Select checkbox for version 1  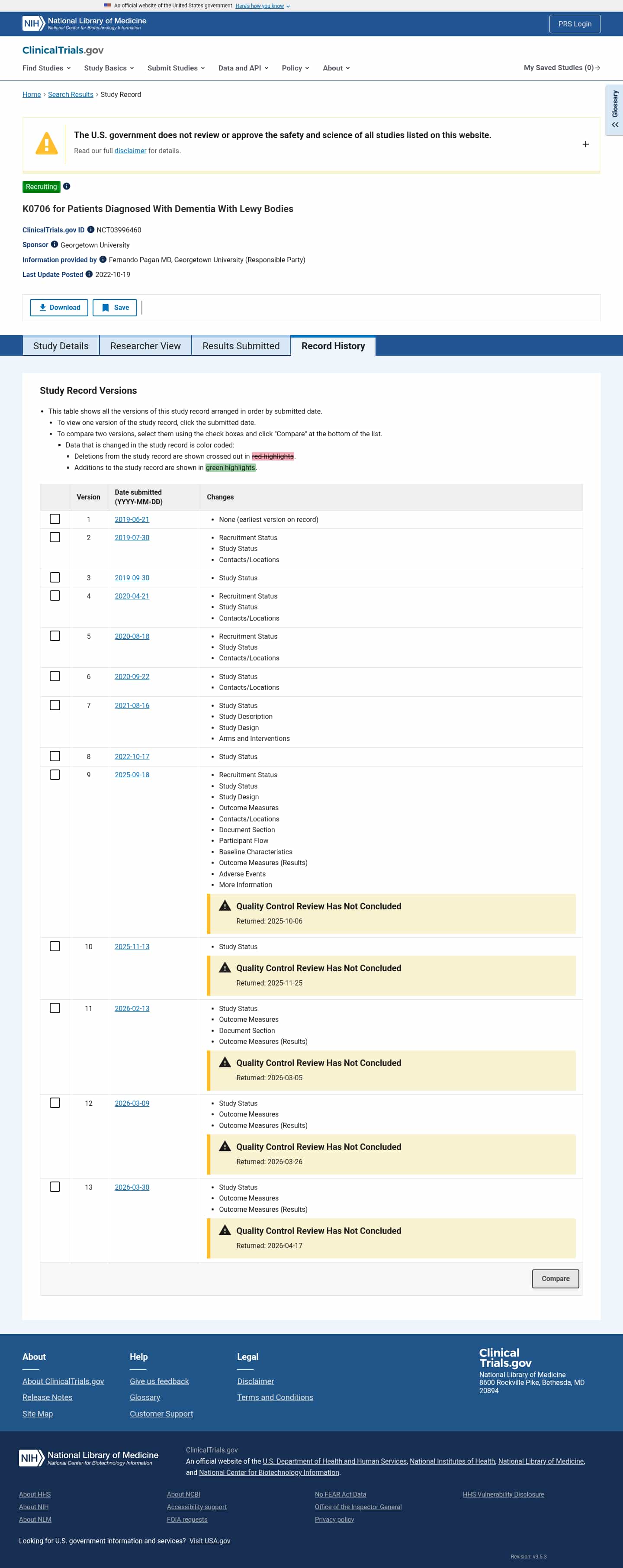click(55, 518)
